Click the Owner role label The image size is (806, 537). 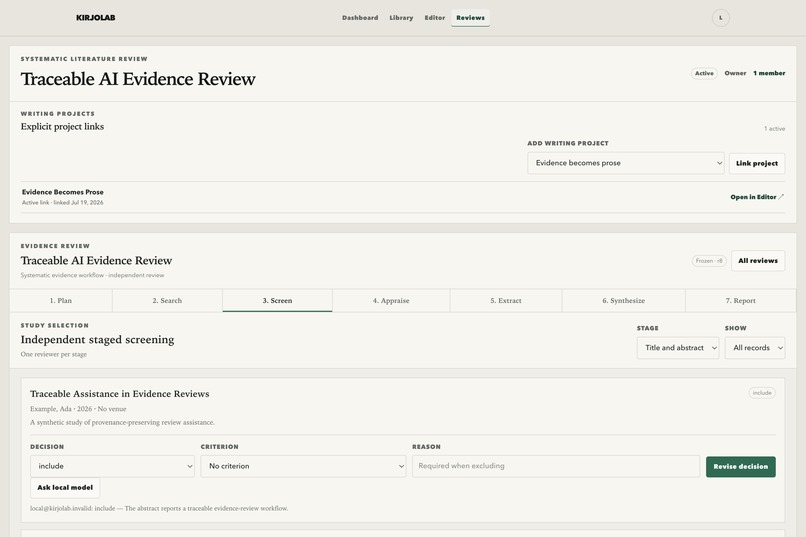point(735,73)
